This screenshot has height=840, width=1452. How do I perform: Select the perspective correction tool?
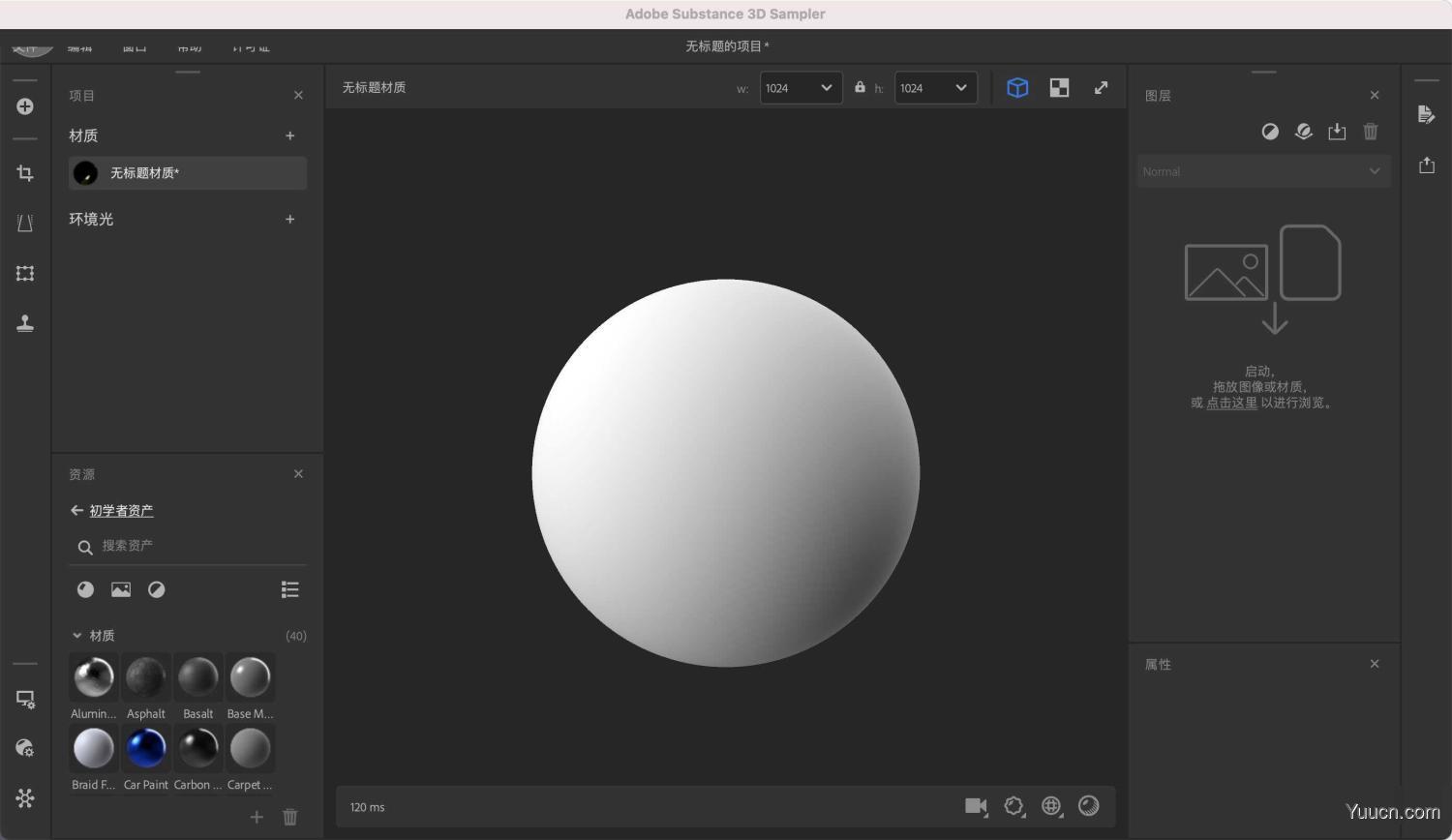[25, 223]
